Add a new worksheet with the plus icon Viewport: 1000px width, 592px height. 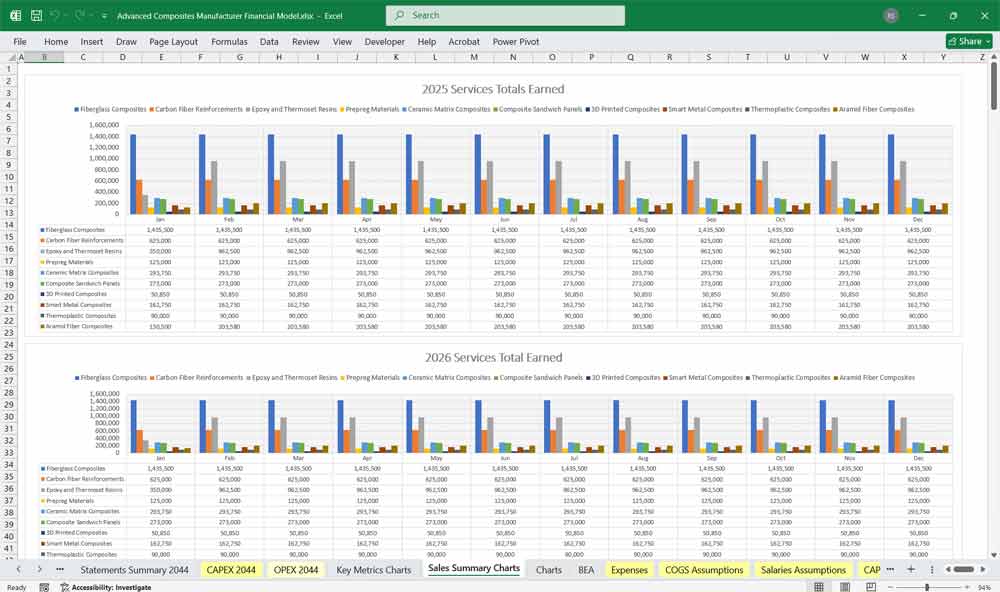coord(911,569)
